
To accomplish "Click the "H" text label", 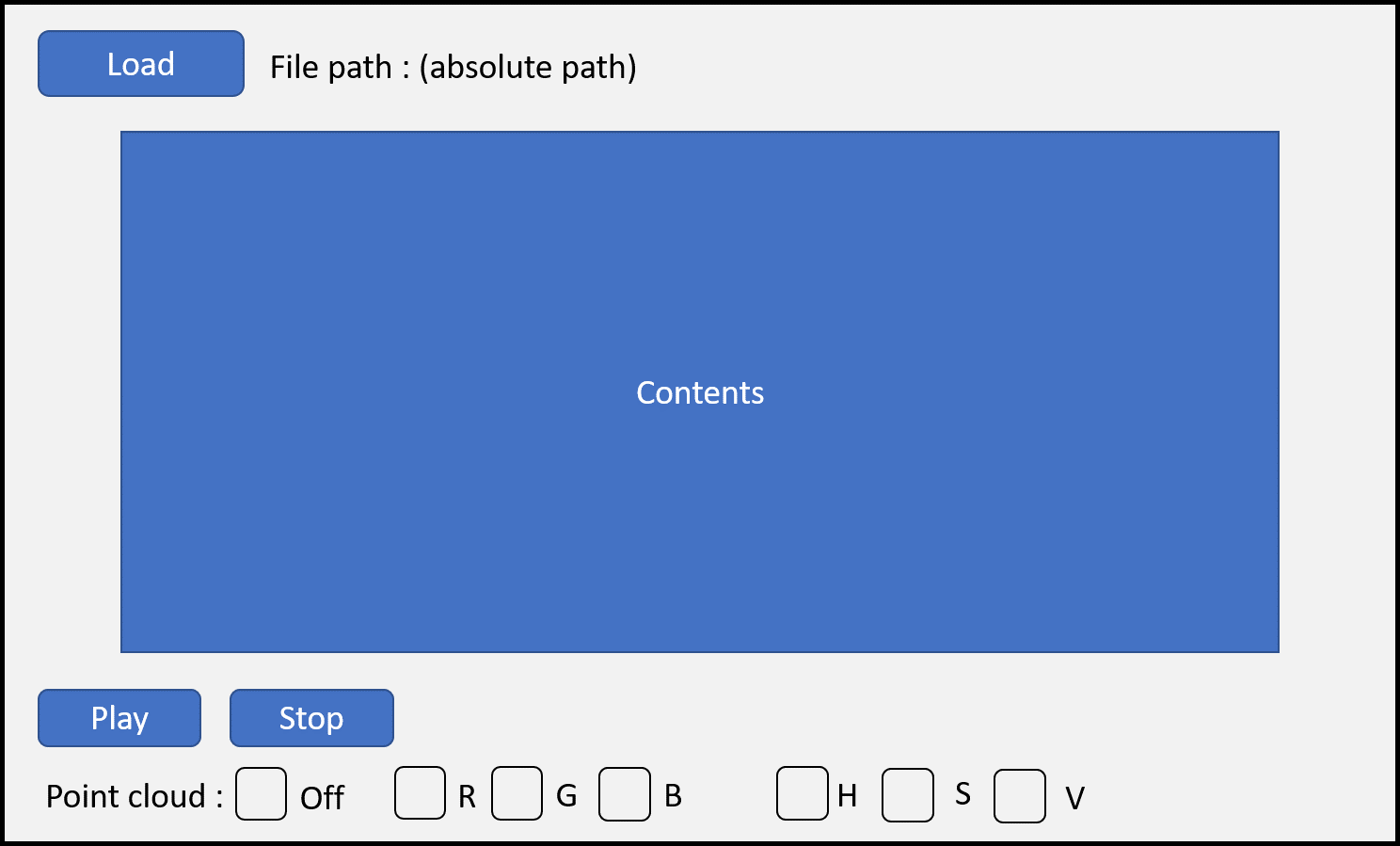I will 847,796.
